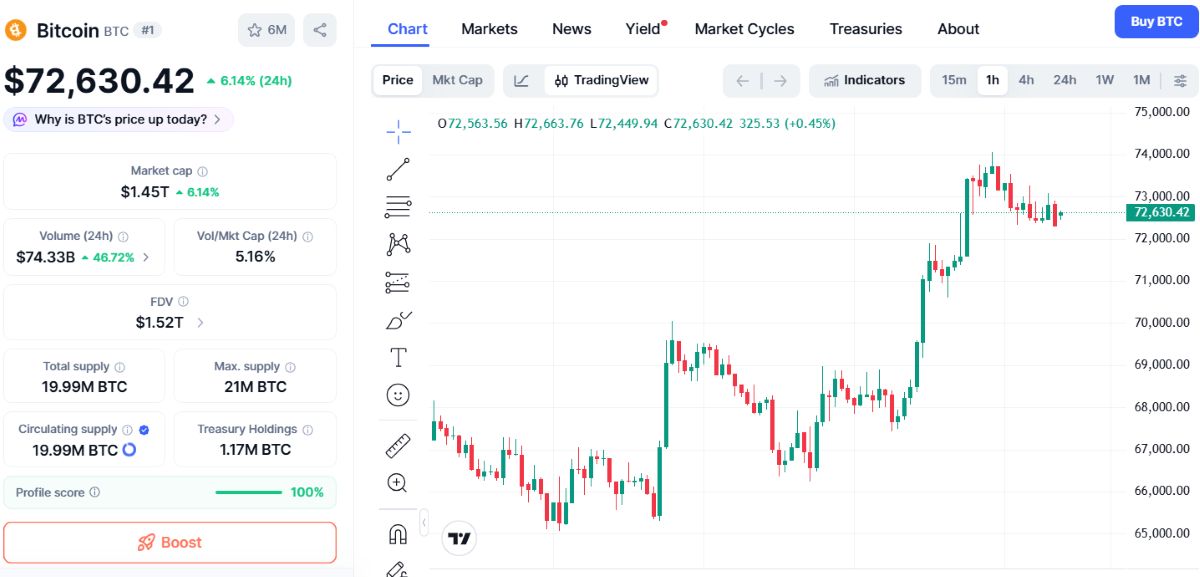1200x577 pixels.
Task: Open chart display settings sliders
Action: click(x=1182, y=79)
